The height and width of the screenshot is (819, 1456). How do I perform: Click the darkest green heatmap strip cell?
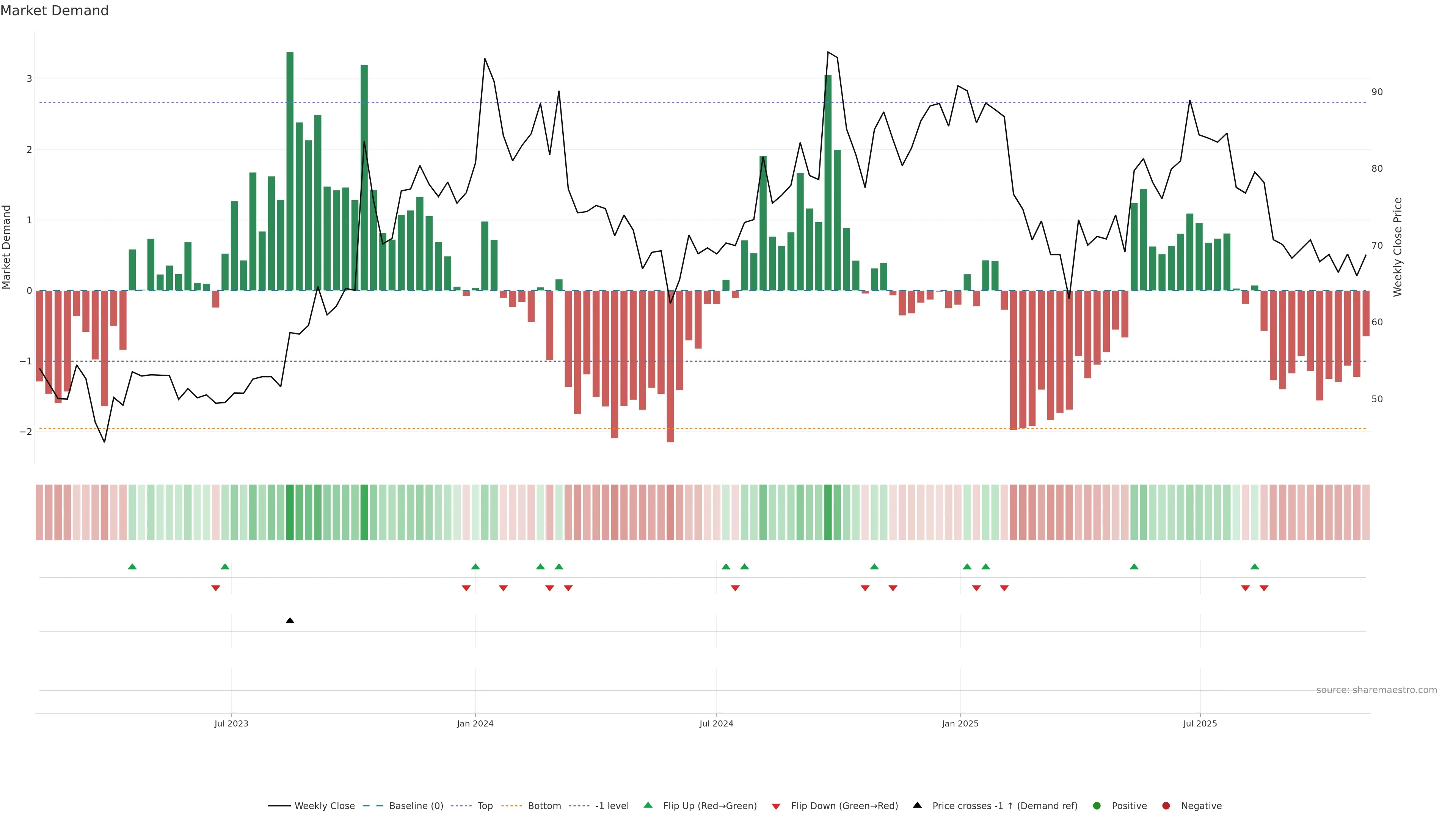[x=290, y=512]
